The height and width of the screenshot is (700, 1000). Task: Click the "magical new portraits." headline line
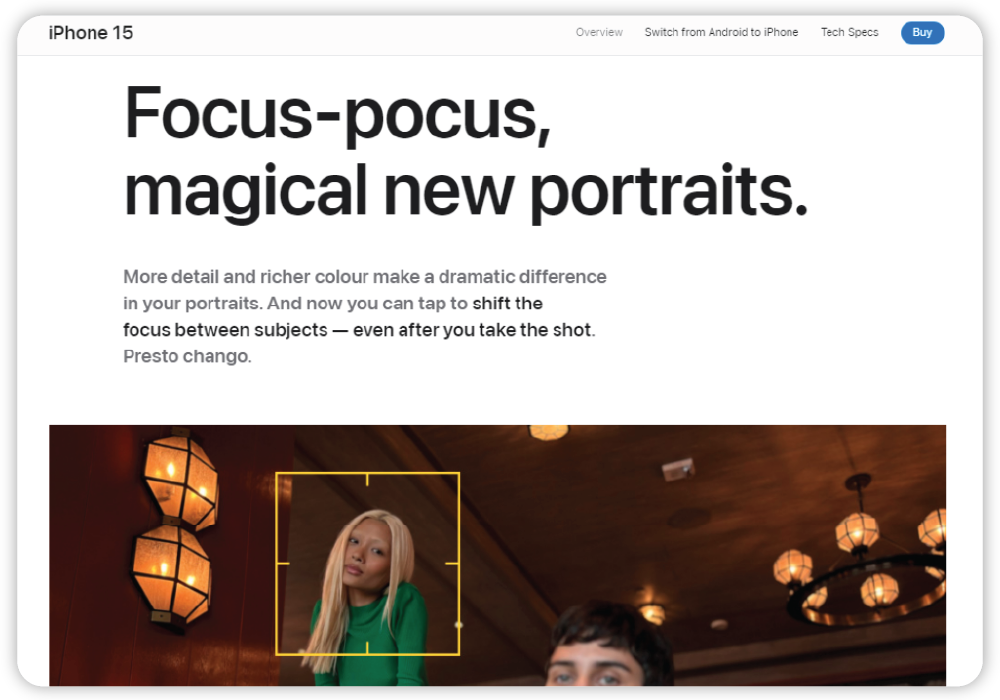click(465, 190)
